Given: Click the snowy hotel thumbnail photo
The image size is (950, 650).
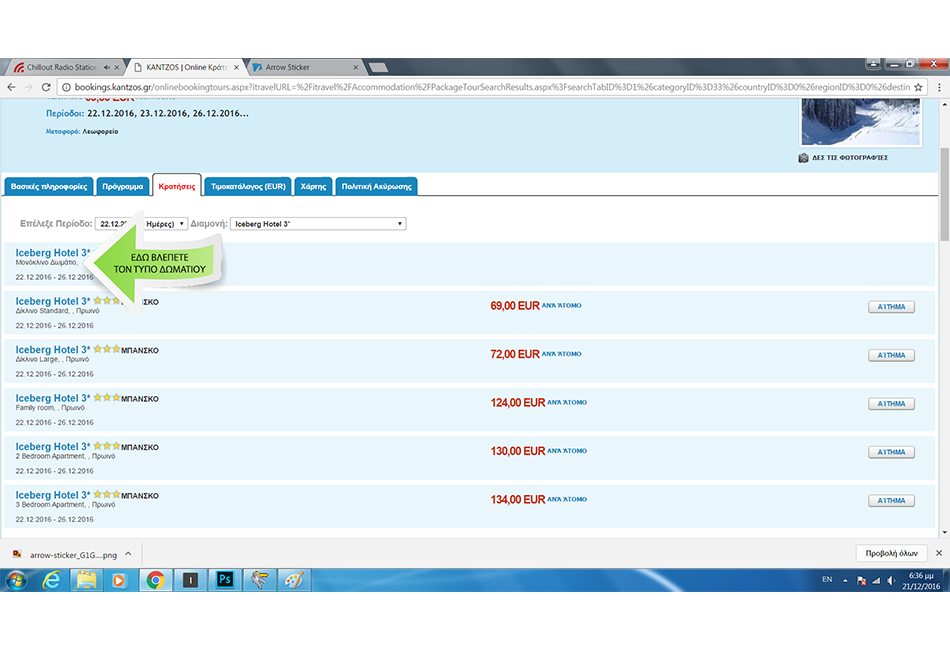Looking at the screenshot, I should click(x=860, y=122).
